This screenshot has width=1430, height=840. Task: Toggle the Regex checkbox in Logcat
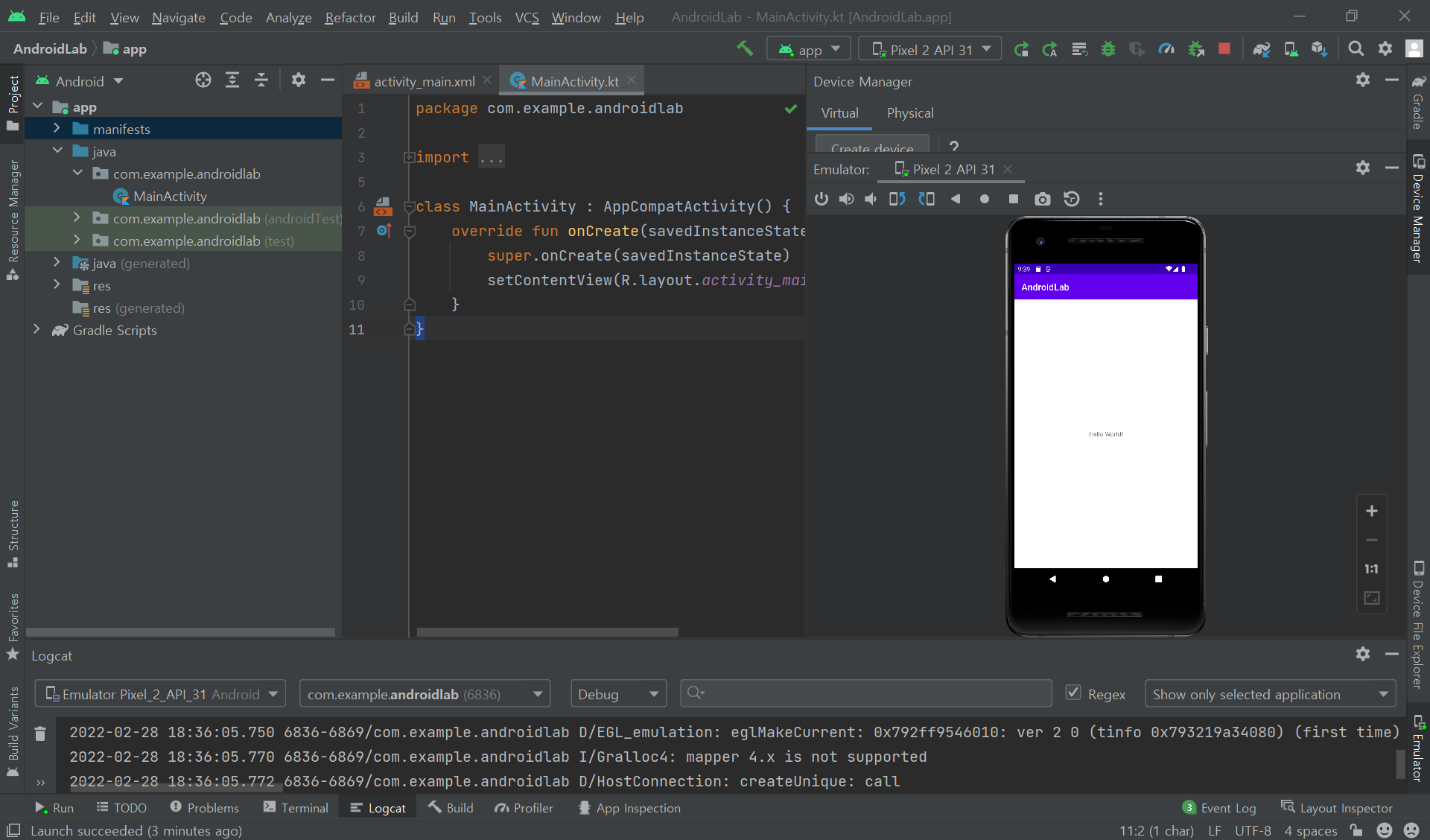click(x=1073, y=693)
